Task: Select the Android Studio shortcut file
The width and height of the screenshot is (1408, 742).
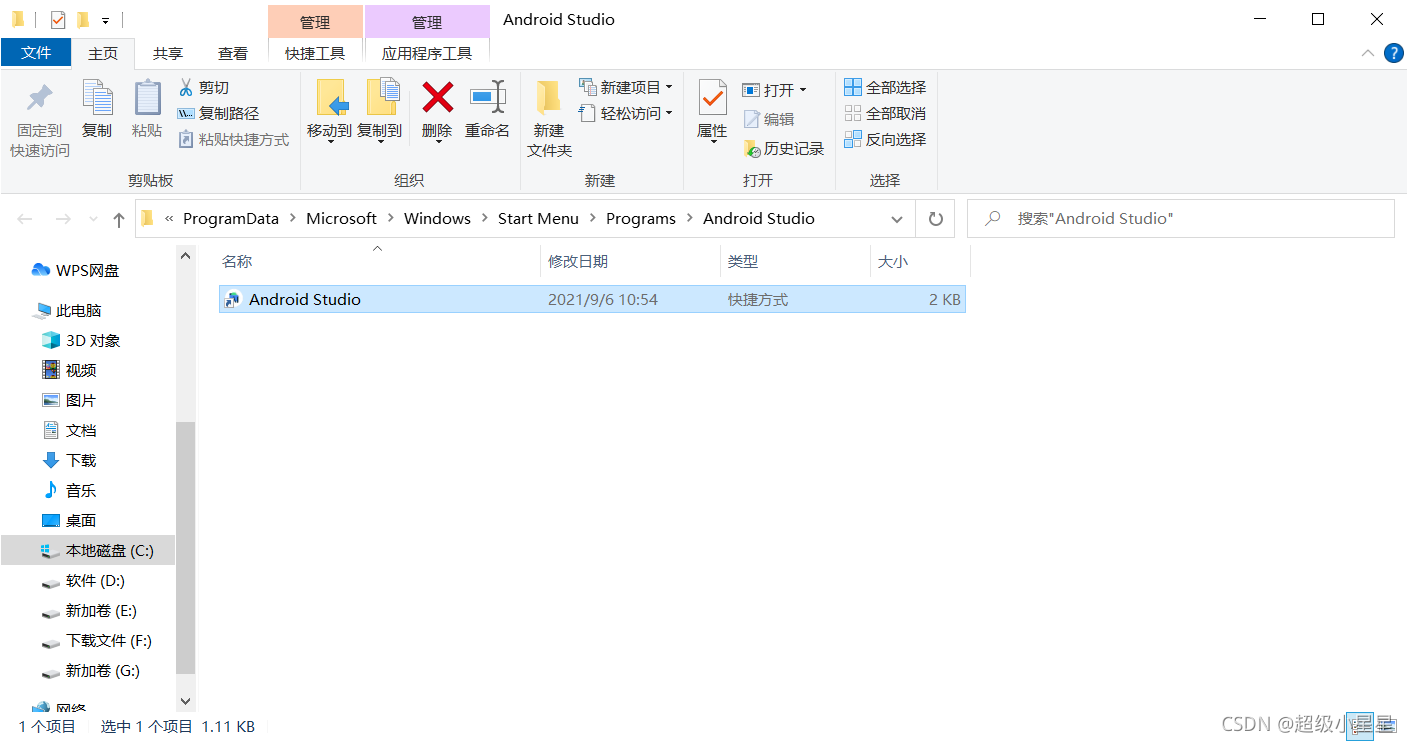Action: 592,299
